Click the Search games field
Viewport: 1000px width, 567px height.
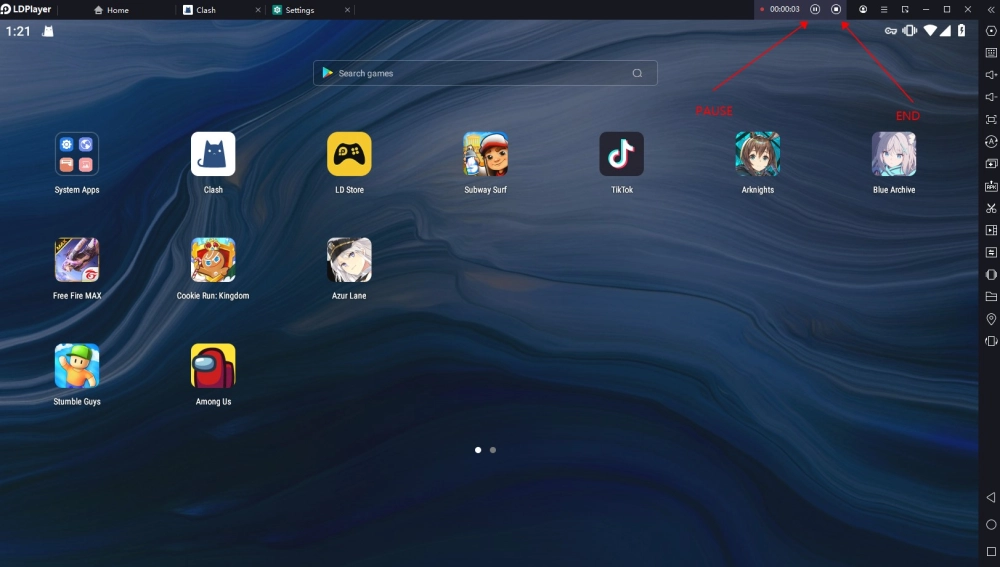coord(485,73)
